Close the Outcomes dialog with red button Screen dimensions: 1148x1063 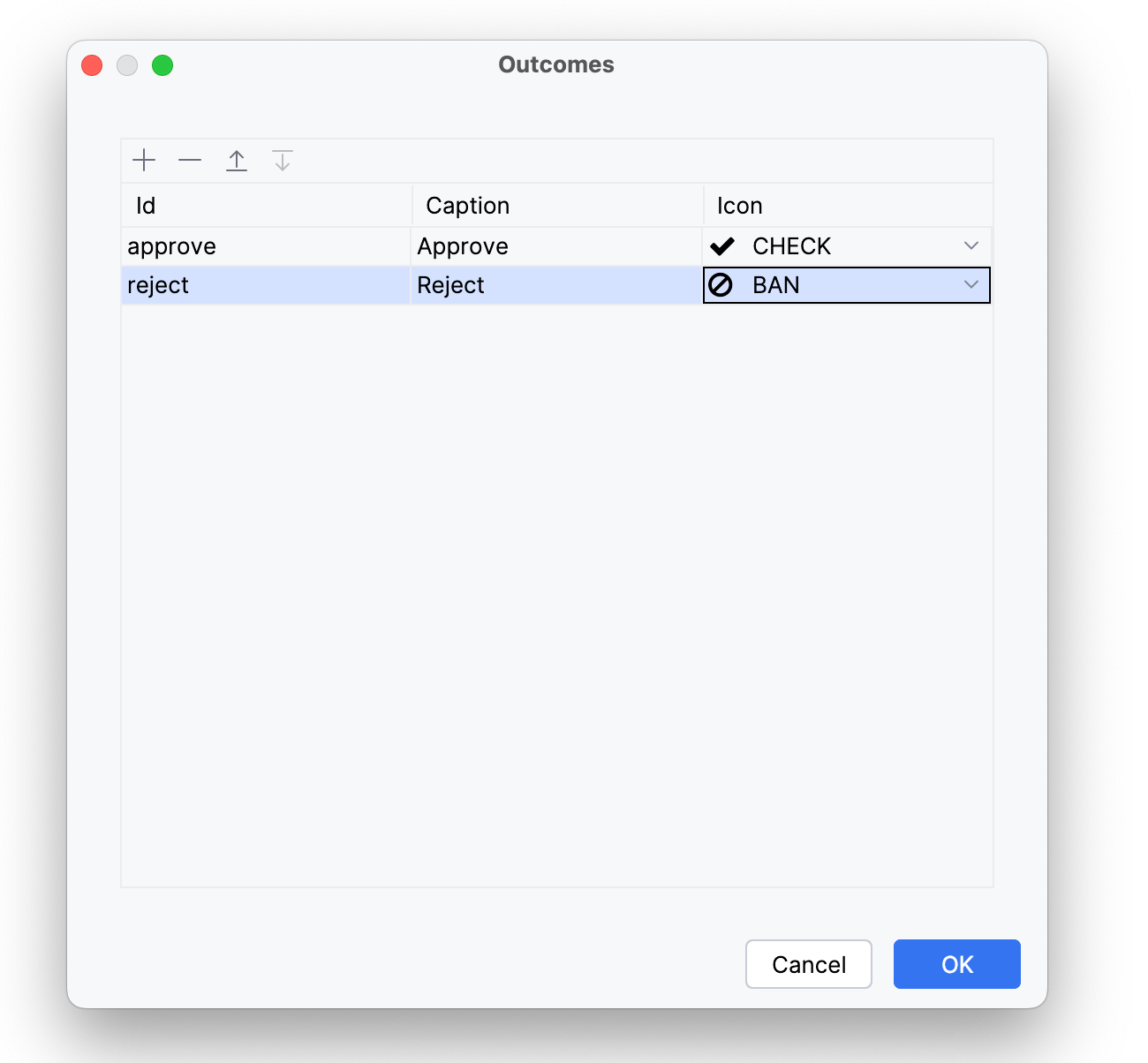tap(92, 65)
